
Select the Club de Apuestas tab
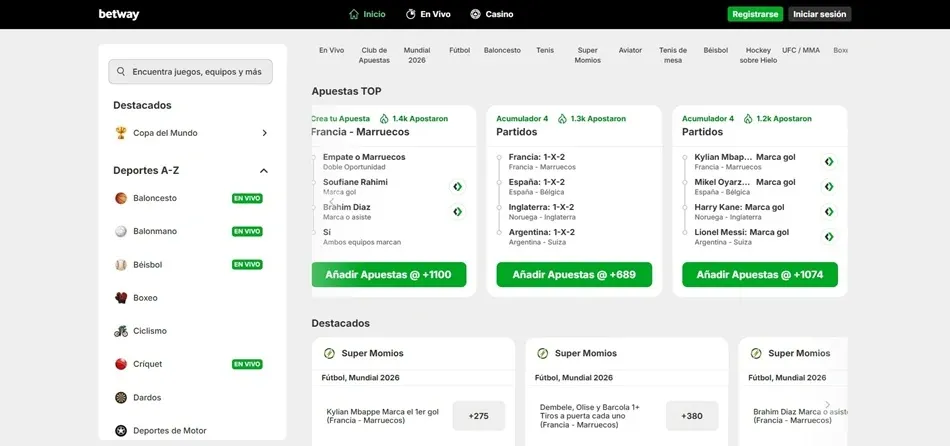[374, 55]
